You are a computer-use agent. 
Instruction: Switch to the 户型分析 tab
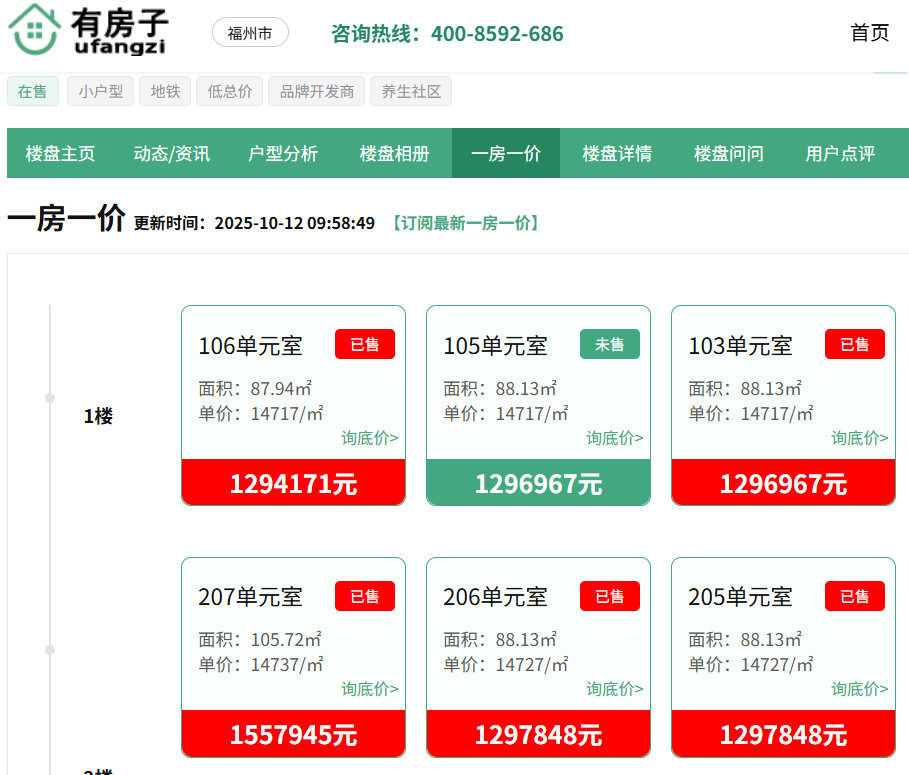coord(283,154)
